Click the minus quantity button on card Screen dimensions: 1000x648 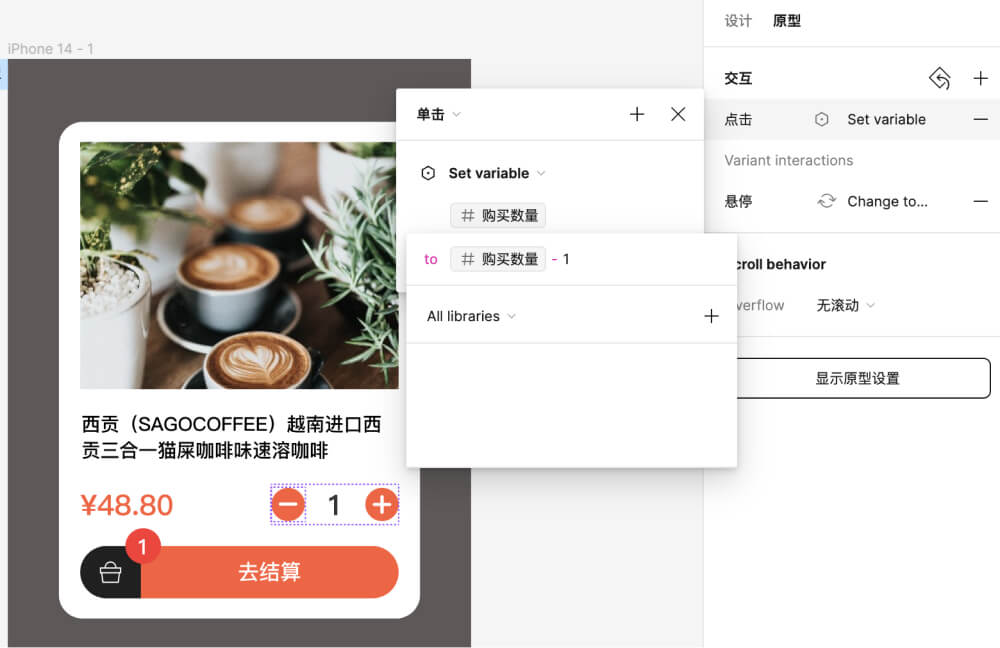point(288,505)
